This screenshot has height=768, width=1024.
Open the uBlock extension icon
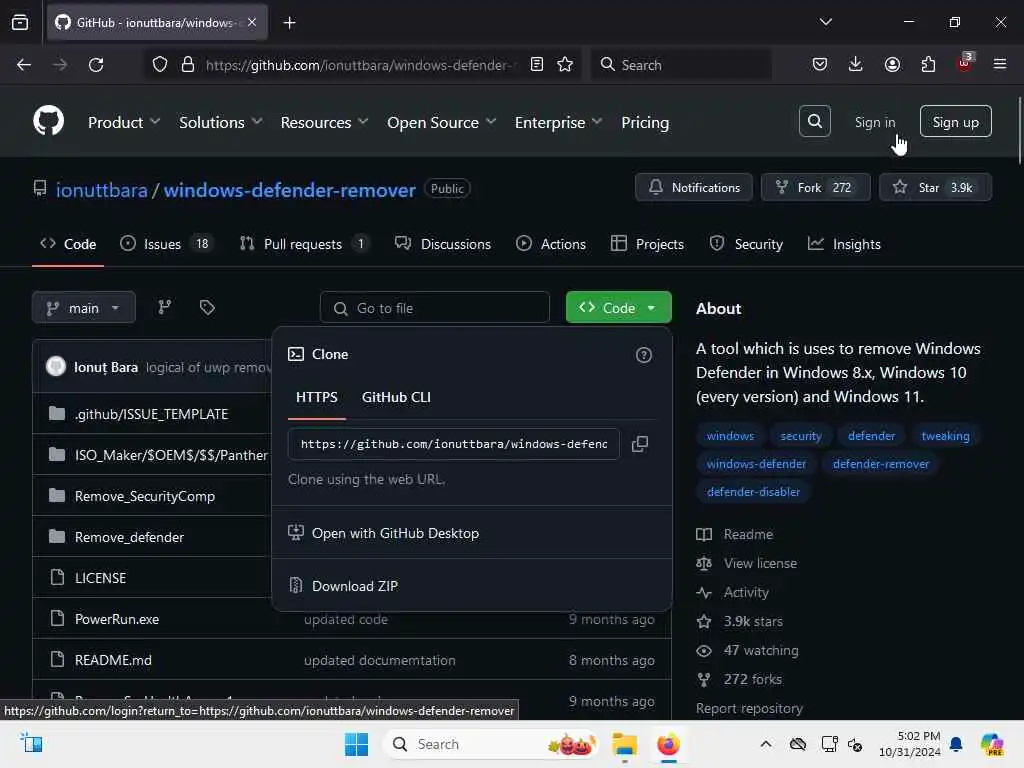pyautogui.click(x=965, y=63)
